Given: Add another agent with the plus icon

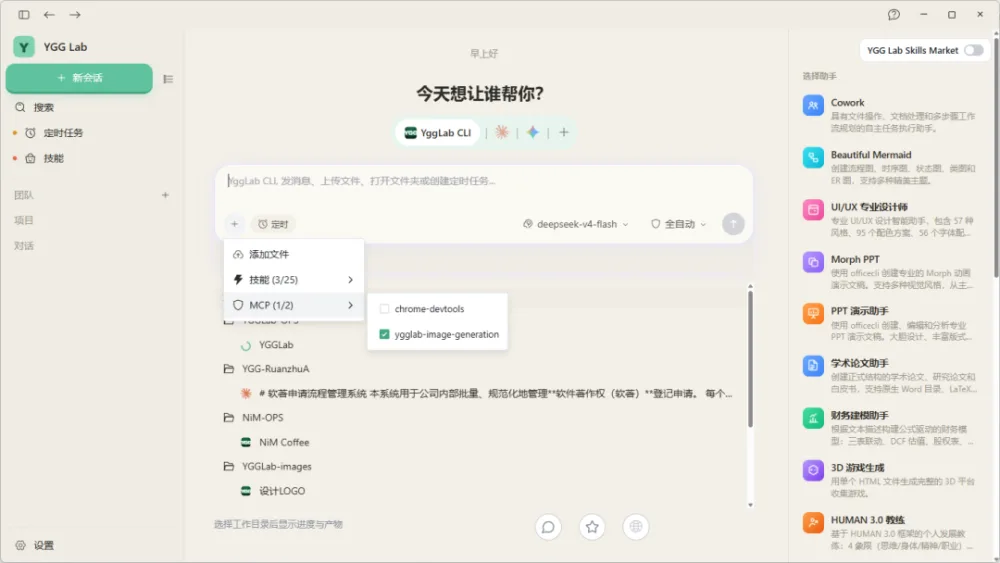Looking at the screenshot, I should 564,132.
